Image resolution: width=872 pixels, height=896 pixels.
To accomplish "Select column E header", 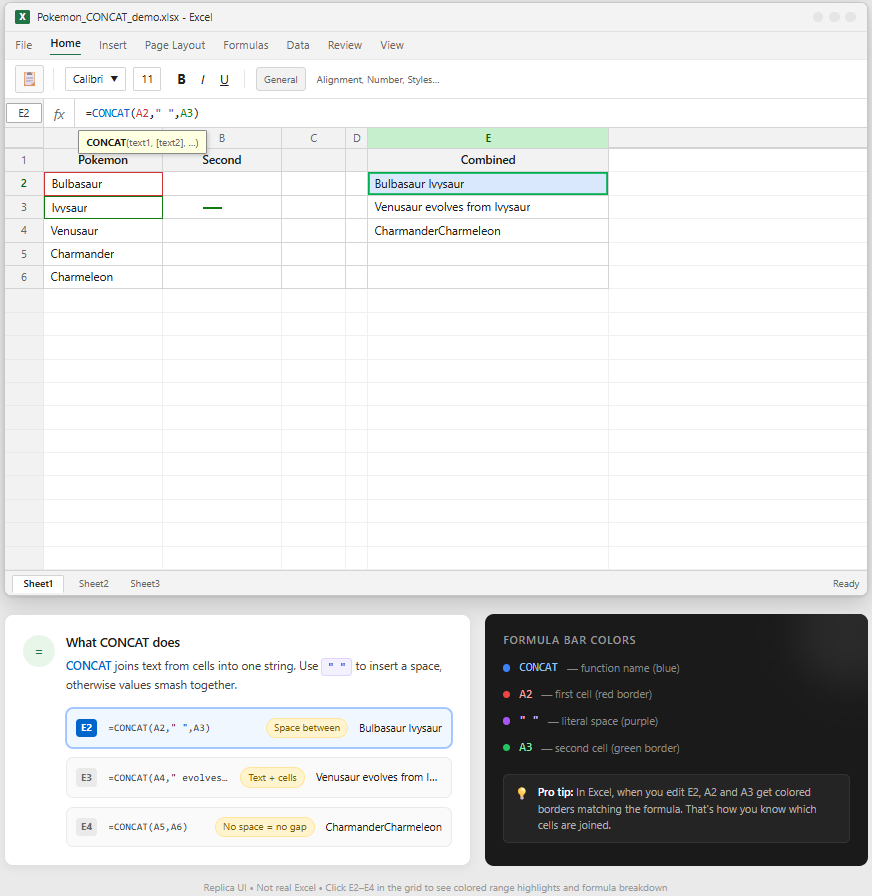I will coord(488,138).
